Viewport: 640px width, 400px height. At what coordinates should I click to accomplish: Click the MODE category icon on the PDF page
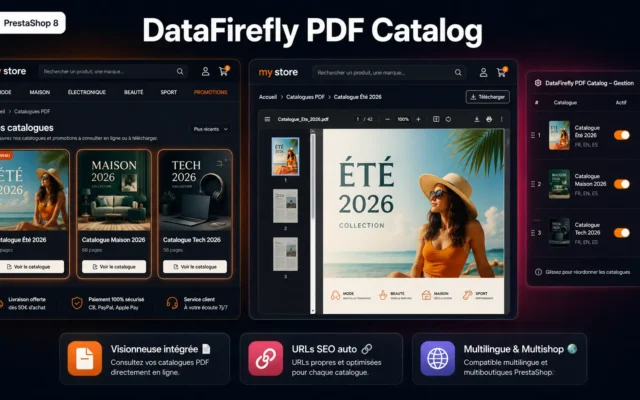click(x=336, y=295)
